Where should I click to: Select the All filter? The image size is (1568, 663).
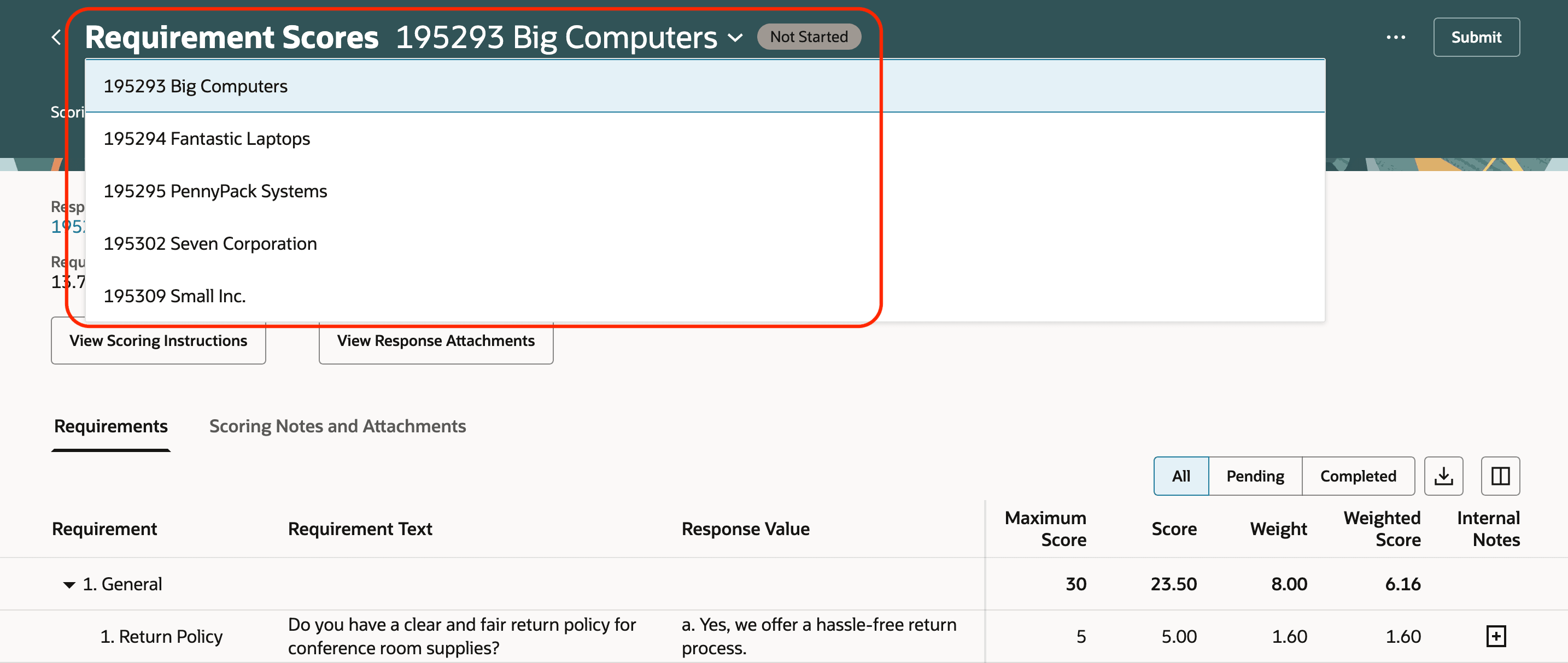point(1180,476)
